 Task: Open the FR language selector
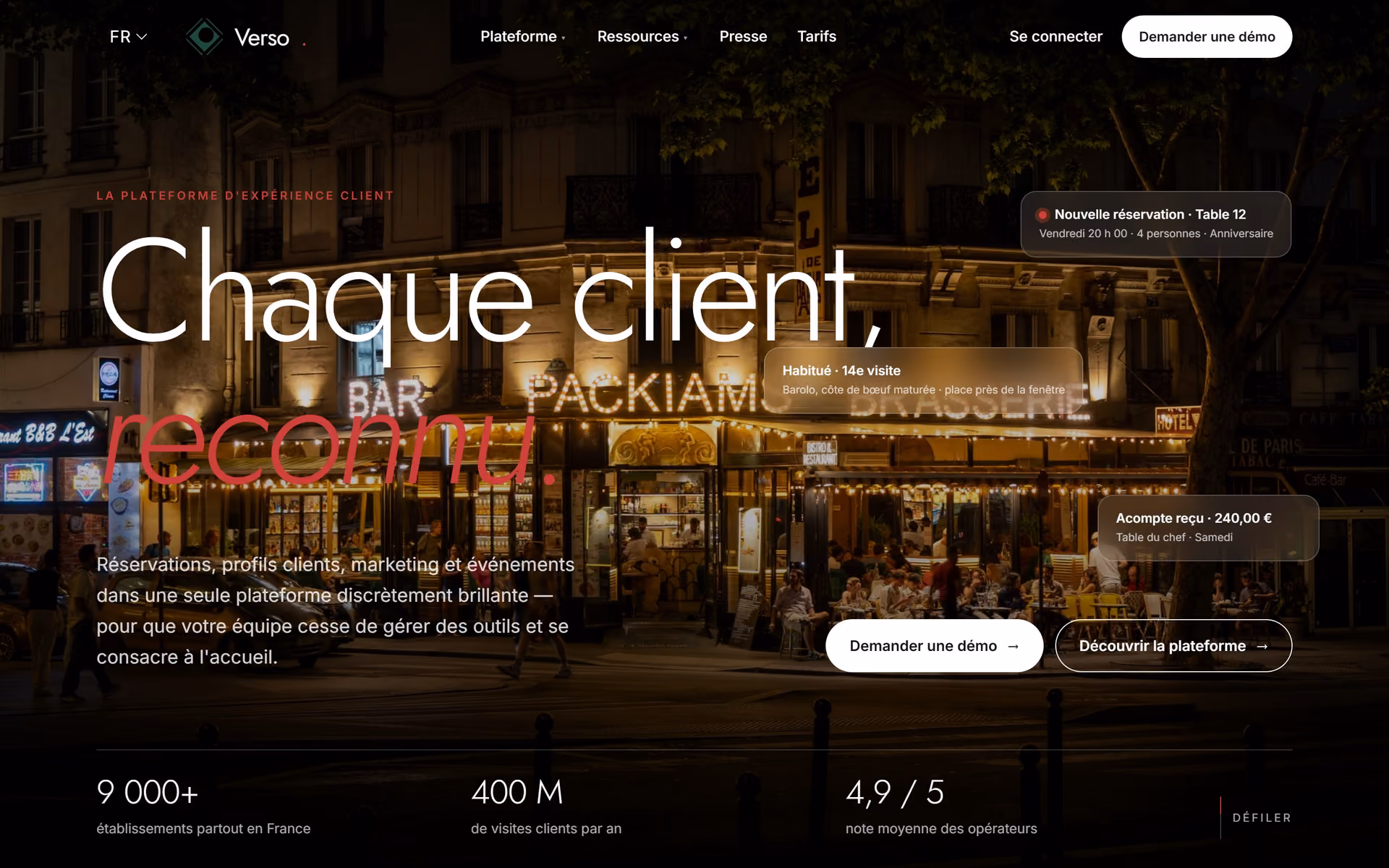(x=128, y=36)
